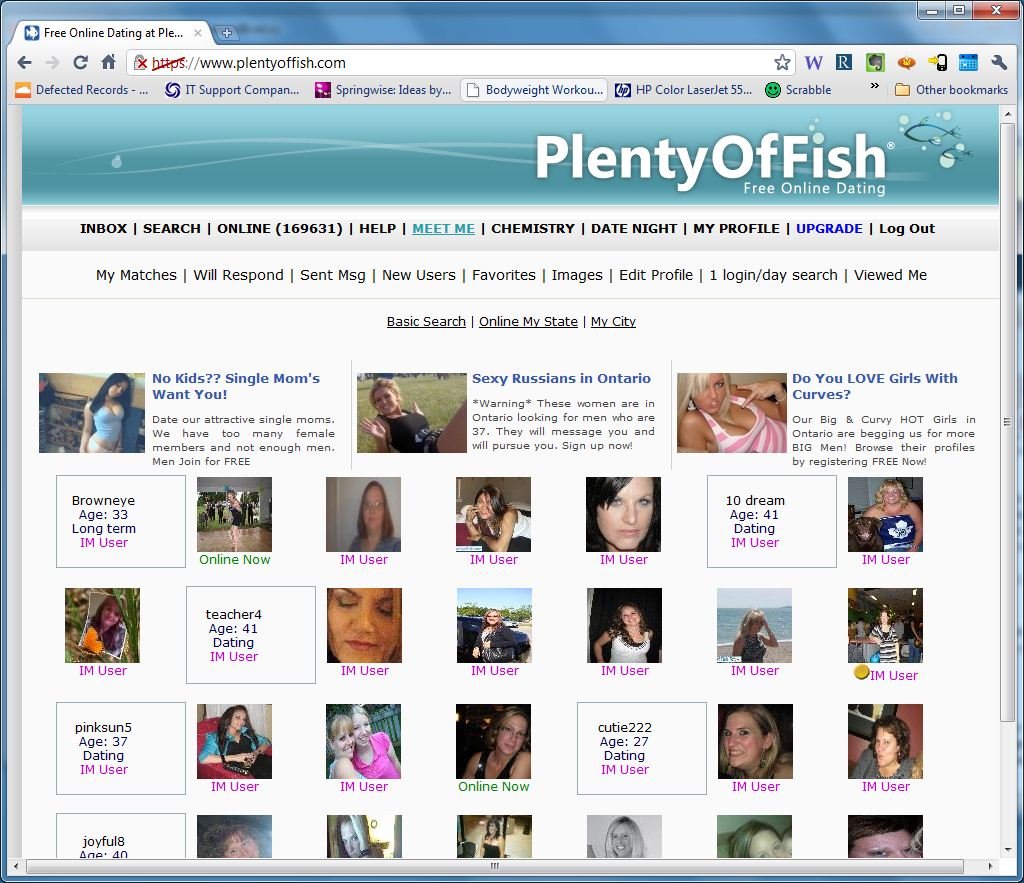Open the HELP page
This screenshot has height=883, width=1024.
click(377, 229)
